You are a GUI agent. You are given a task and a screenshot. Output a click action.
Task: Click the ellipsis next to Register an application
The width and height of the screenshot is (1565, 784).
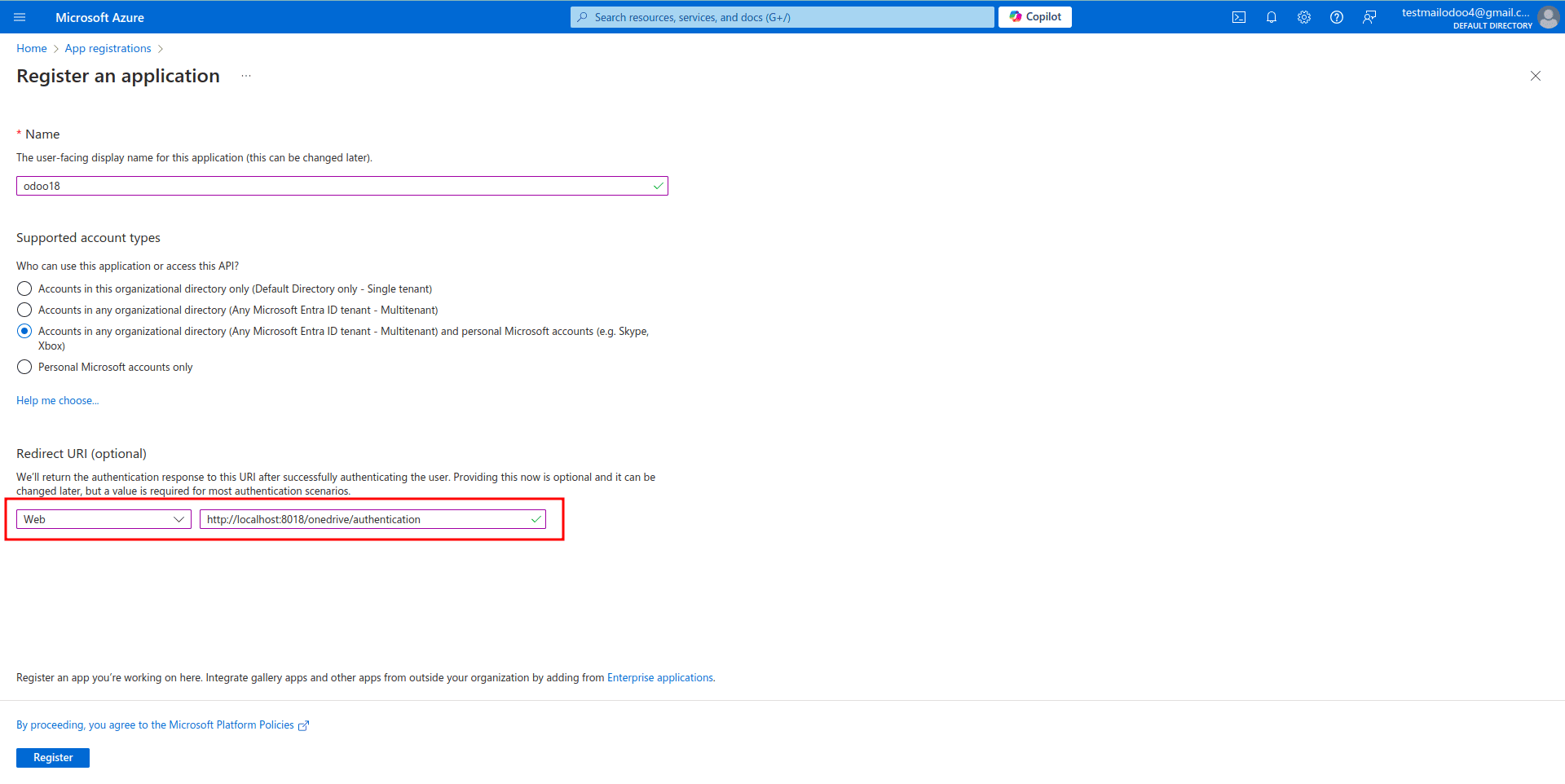[x=246, y=76]
